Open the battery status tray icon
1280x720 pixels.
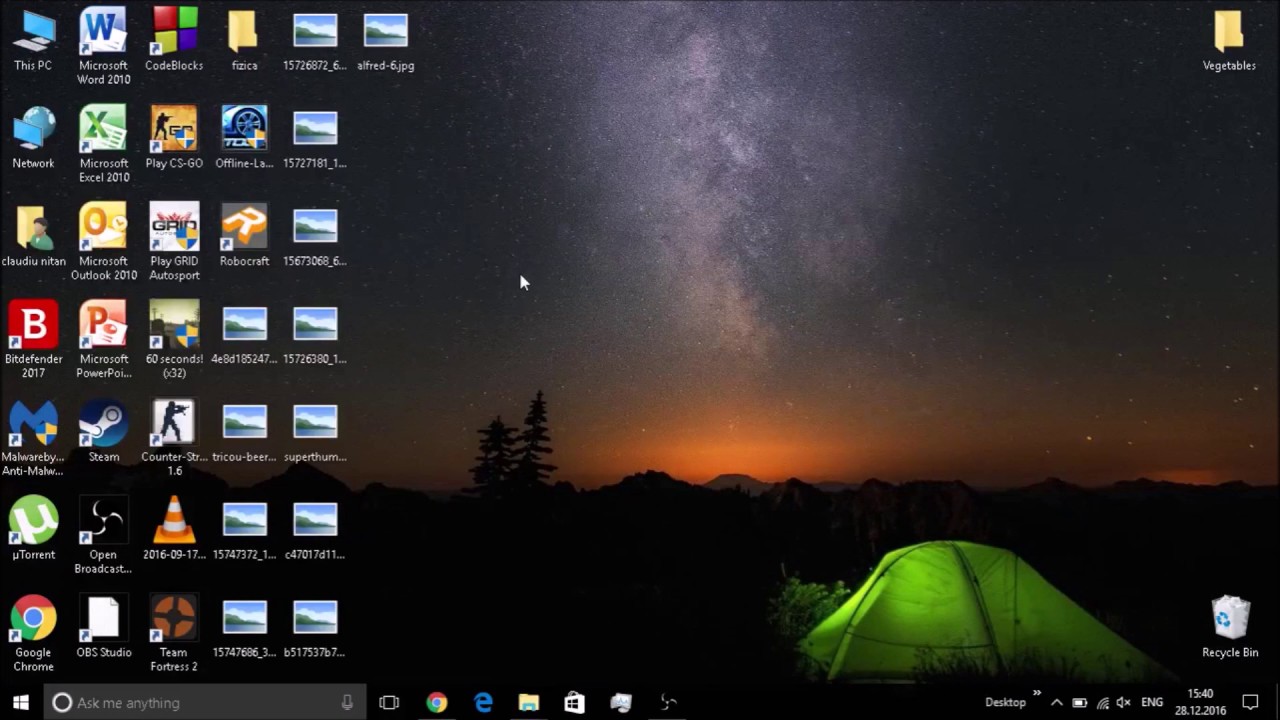(x=1080, y=702)
